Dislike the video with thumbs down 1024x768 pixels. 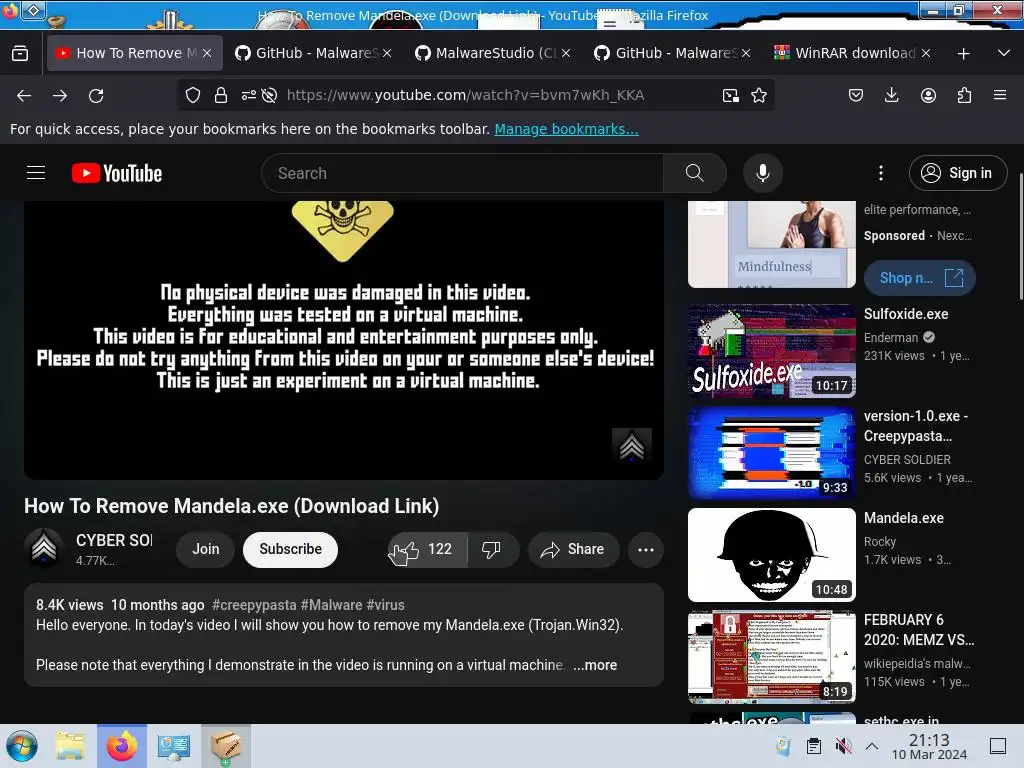pyautogui.click(x=493, y=549)
